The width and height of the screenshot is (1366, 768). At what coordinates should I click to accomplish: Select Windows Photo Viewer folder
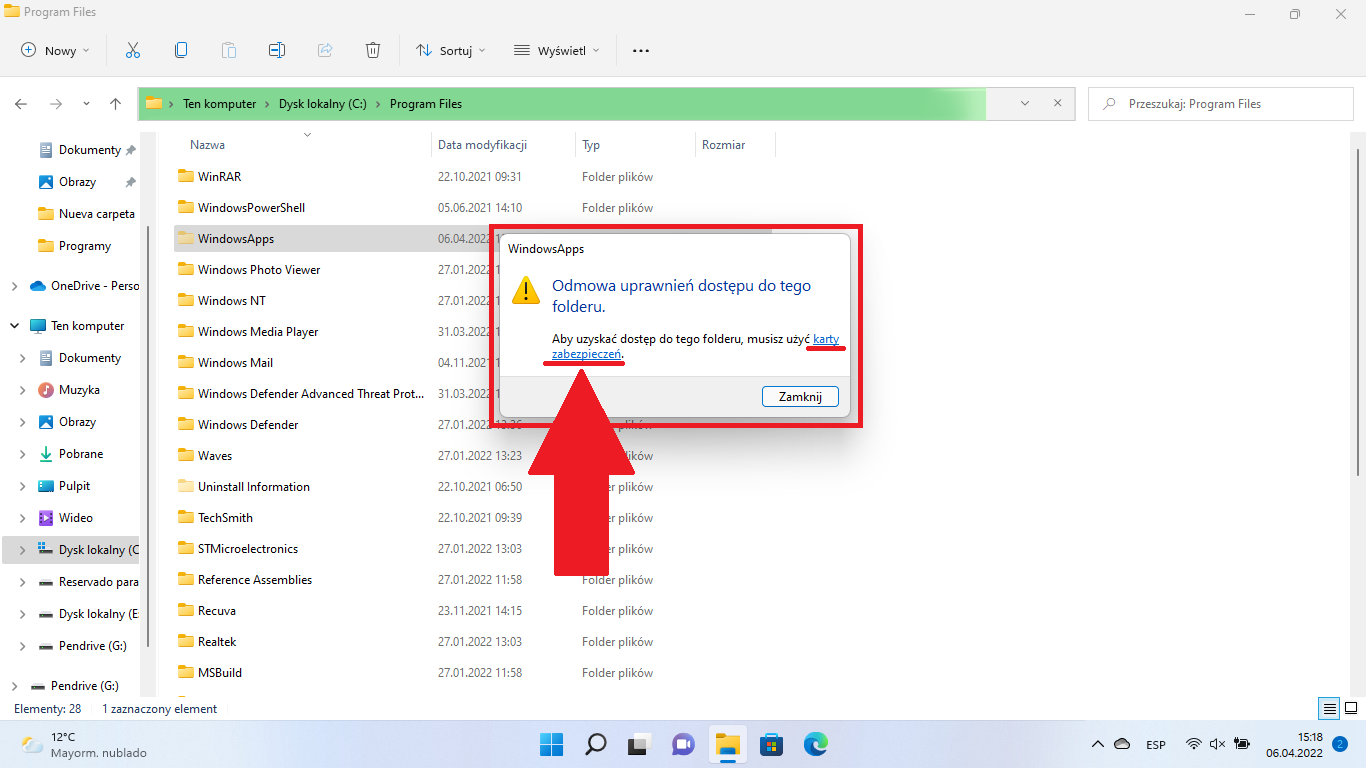click(x=259, y=270)
